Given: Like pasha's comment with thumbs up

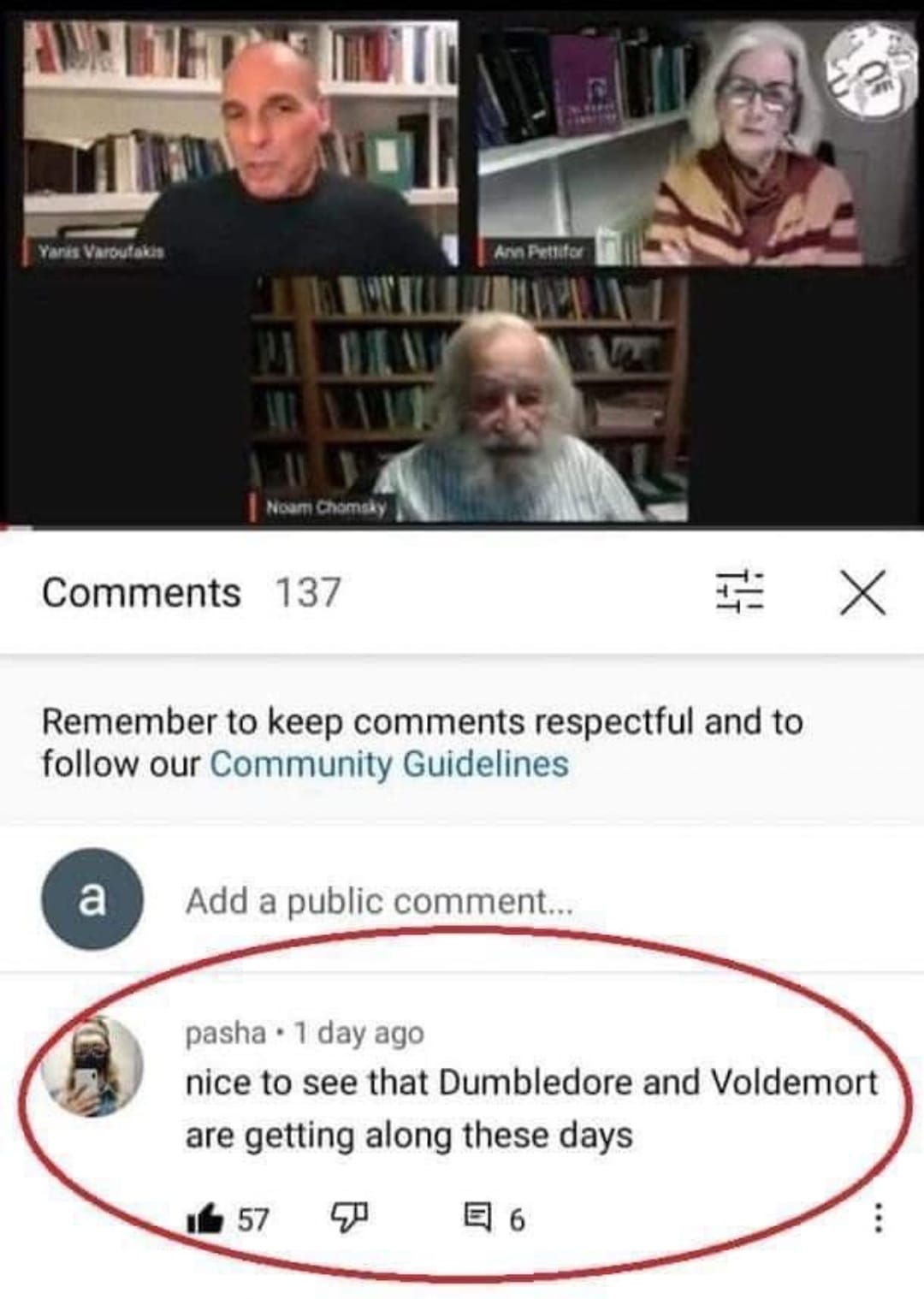Looking at the screenshot, I should coord(204,1217).
